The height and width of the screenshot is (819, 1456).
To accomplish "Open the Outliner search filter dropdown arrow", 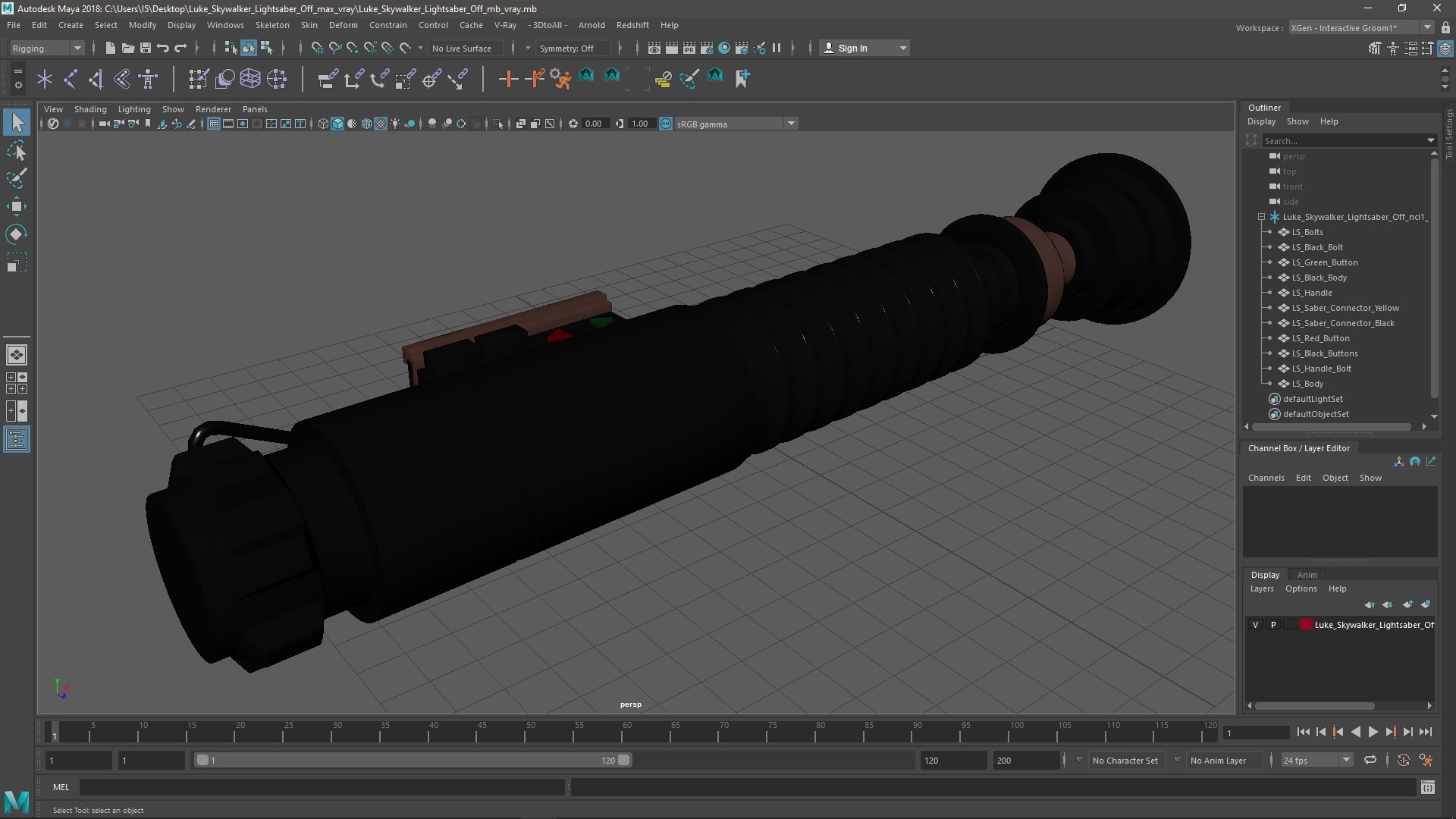I will (1431, 140).
